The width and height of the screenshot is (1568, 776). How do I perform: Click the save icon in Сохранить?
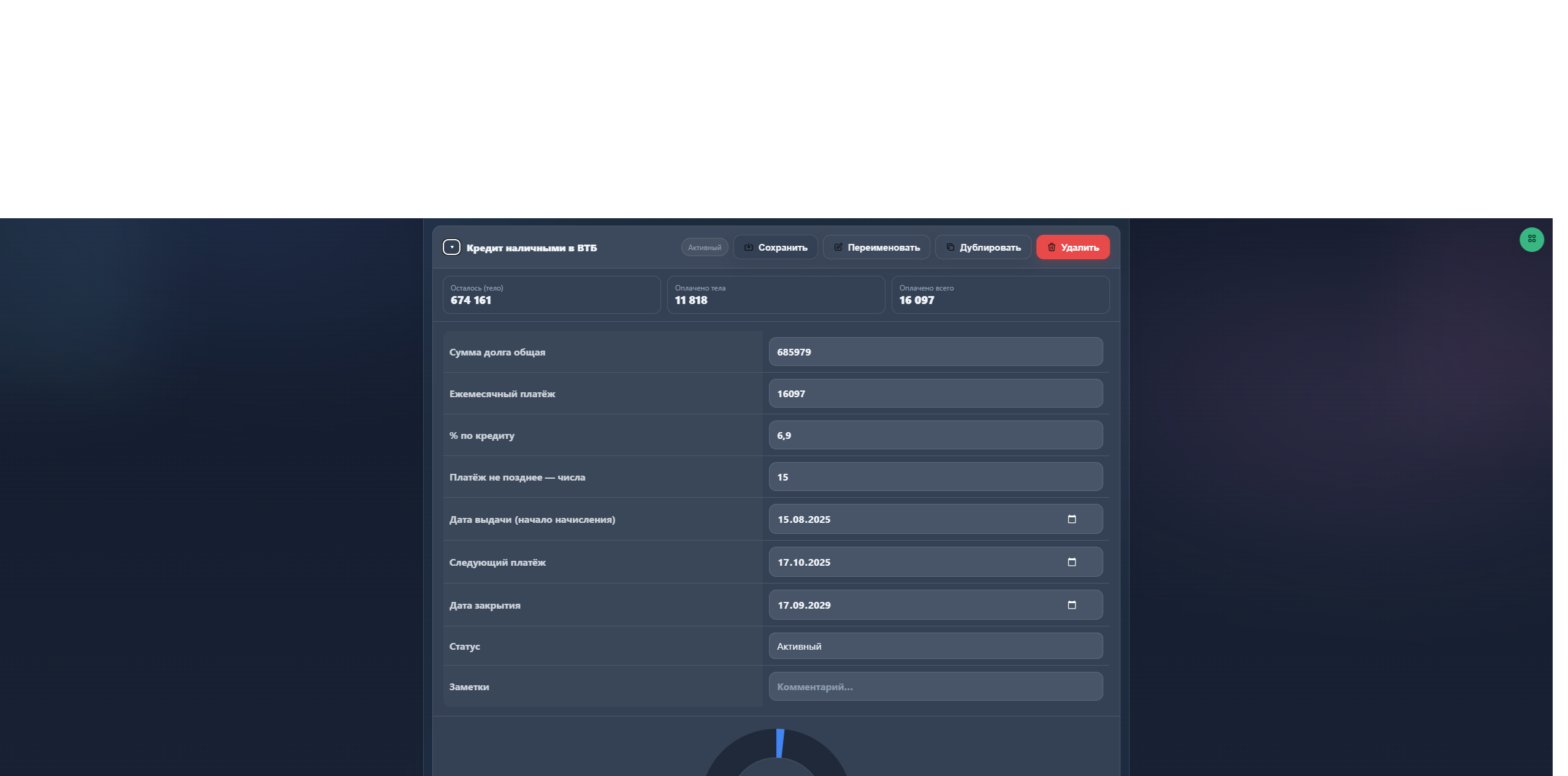click(748, 247)
